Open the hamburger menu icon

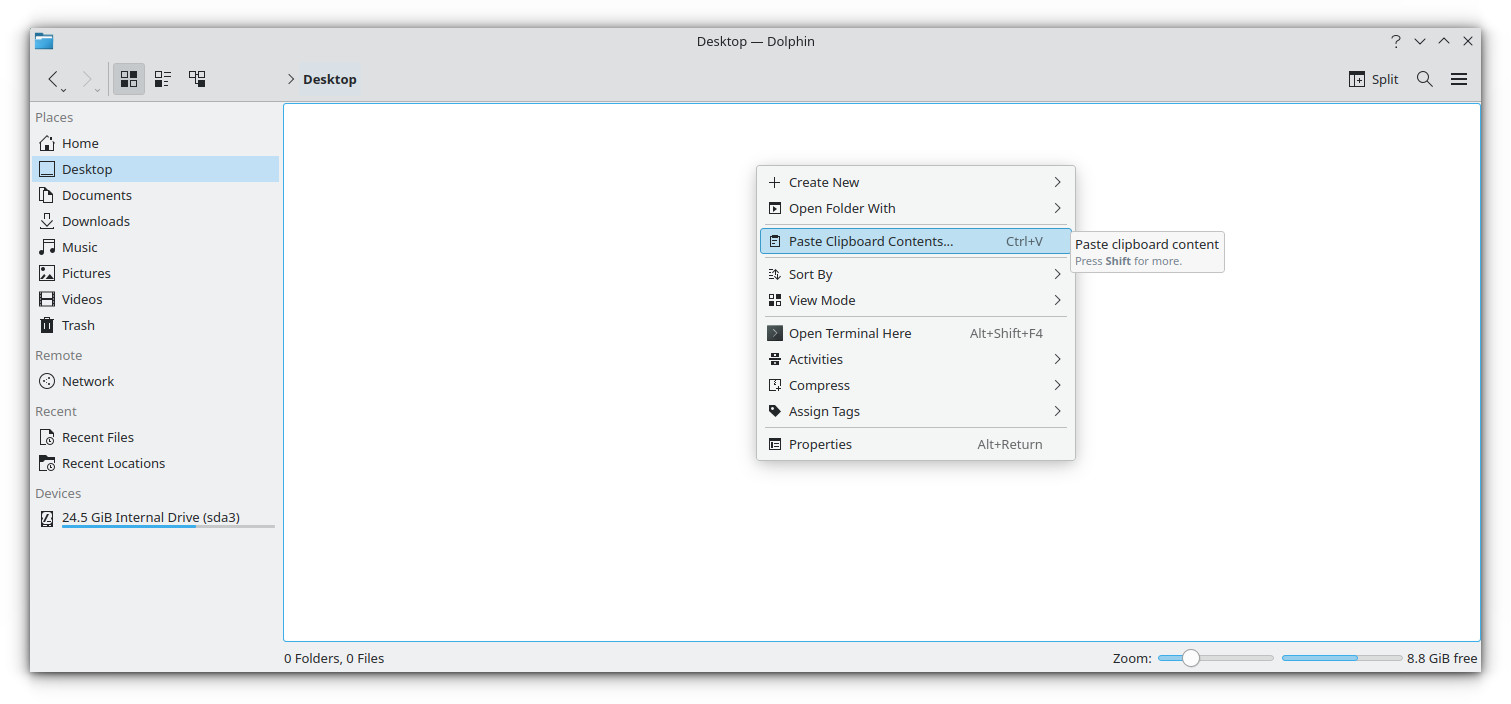[x=1458, y=79]
